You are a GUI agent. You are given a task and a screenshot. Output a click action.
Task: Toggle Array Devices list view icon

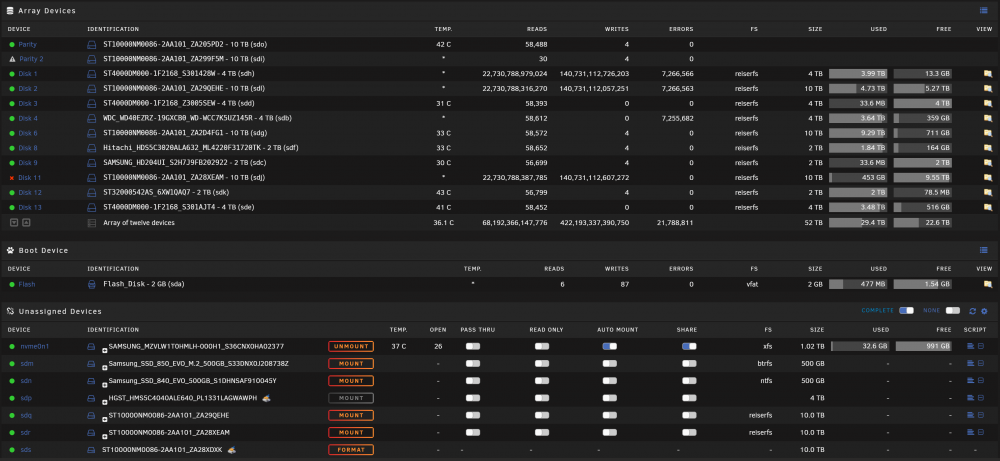pos(983,10)
